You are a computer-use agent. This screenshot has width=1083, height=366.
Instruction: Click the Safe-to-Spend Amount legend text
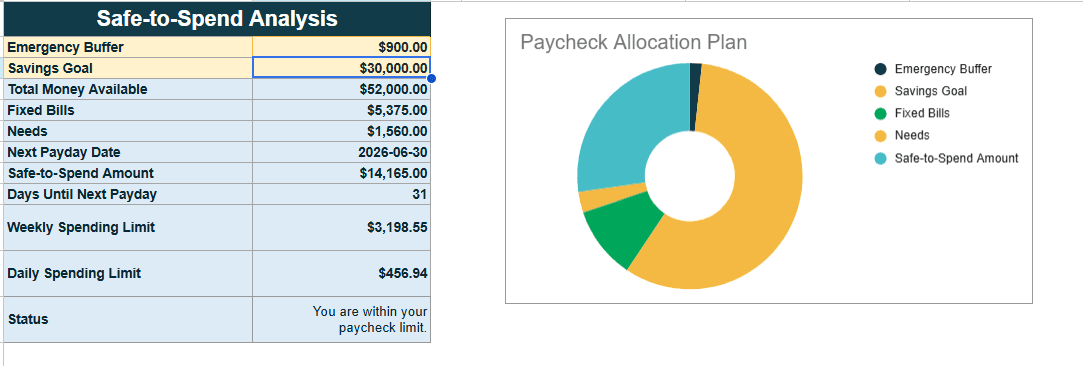(956, 158)
